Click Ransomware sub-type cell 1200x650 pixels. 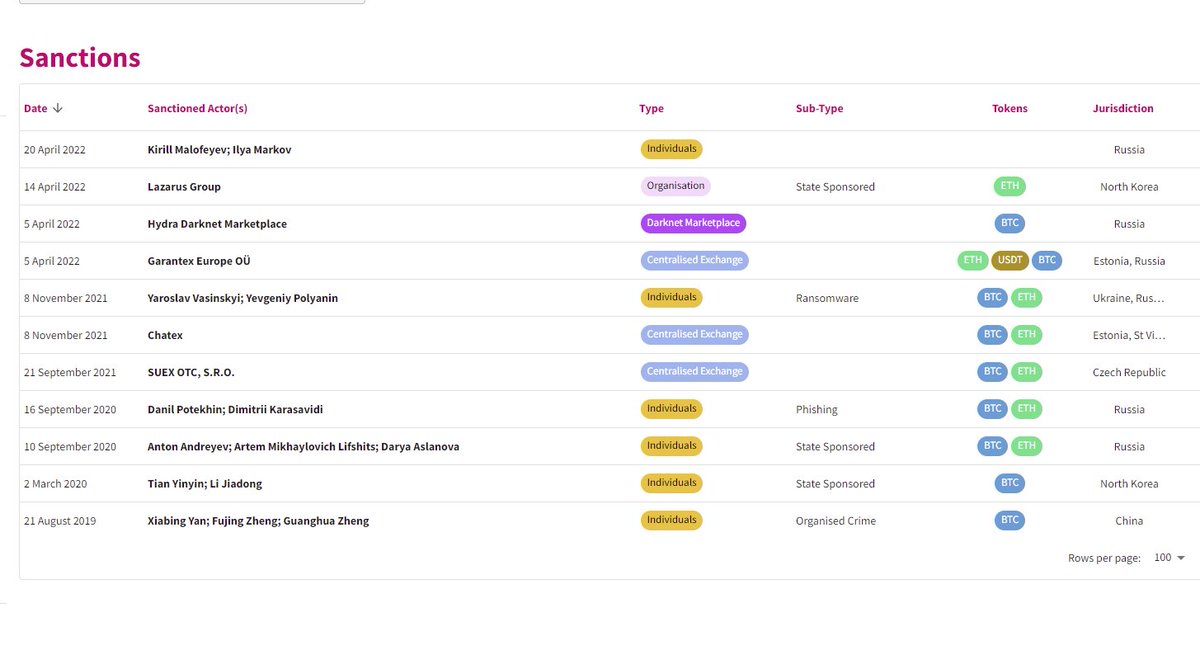(827, 298)
